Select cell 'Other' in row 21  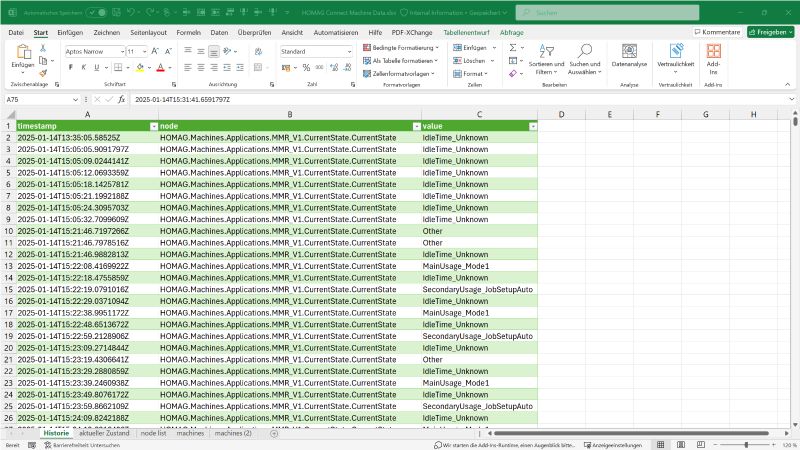[x=479, y=359]
